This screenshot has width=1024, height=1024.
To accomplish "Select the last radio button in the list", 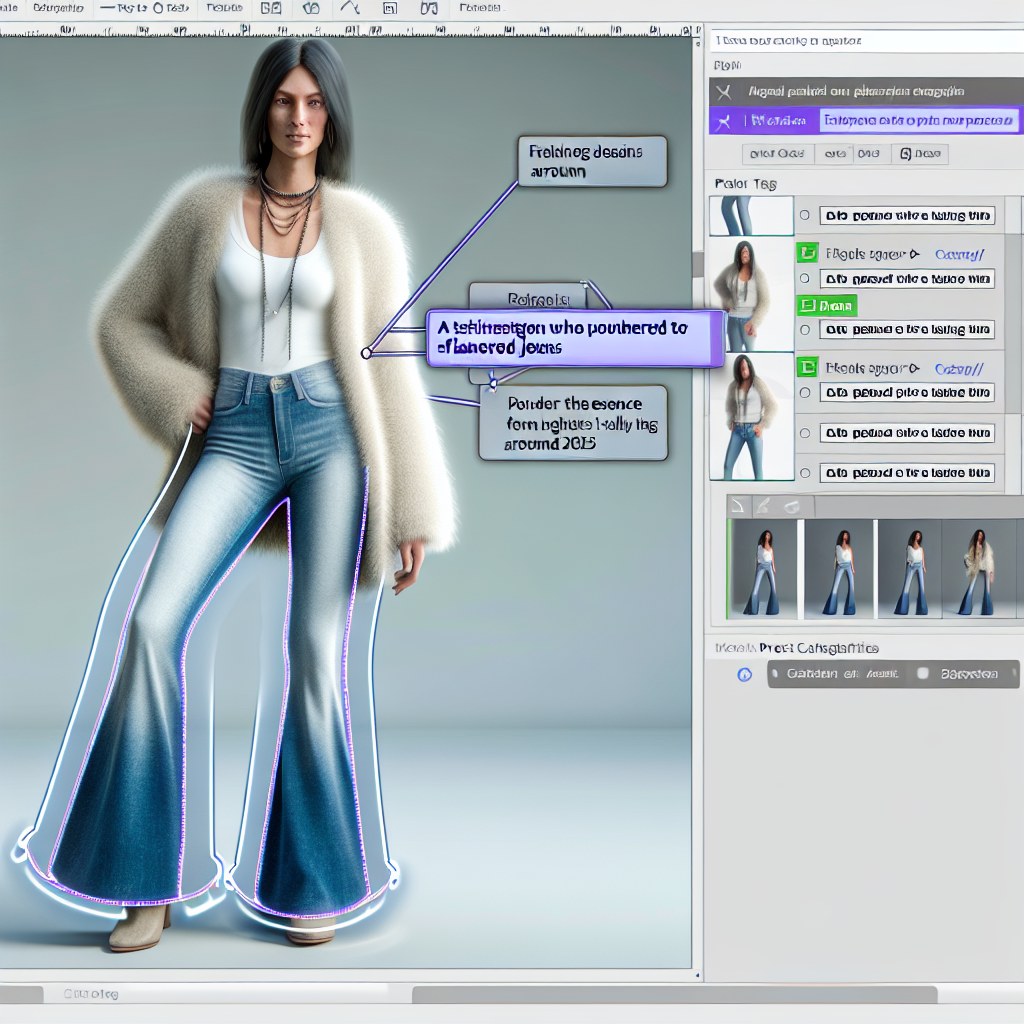I will click(x=803, y=472).
